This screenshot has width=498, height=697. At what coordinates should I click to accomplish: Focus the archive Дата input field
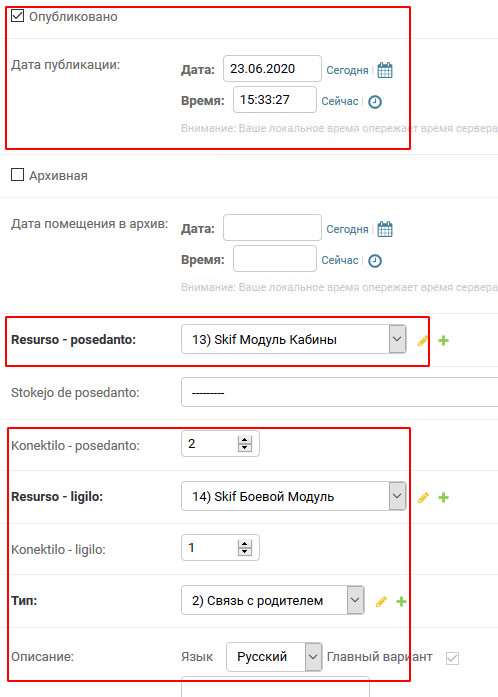272,228
